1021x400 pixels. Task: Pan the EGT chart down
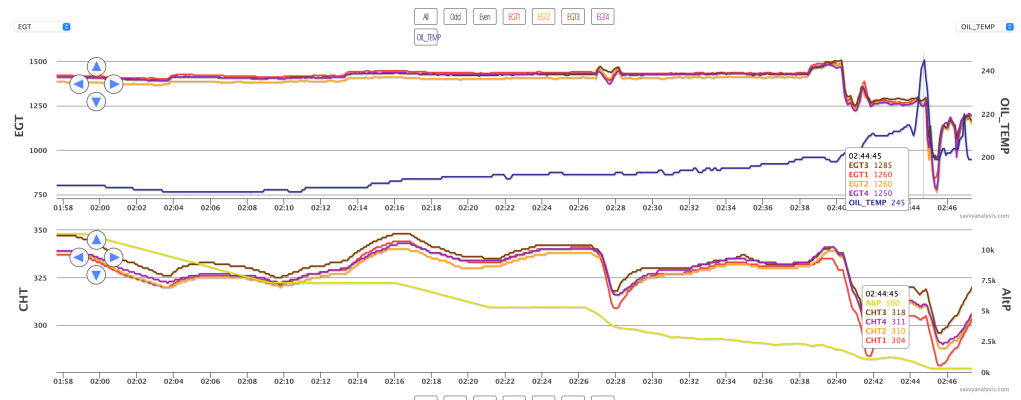point(96,101)
